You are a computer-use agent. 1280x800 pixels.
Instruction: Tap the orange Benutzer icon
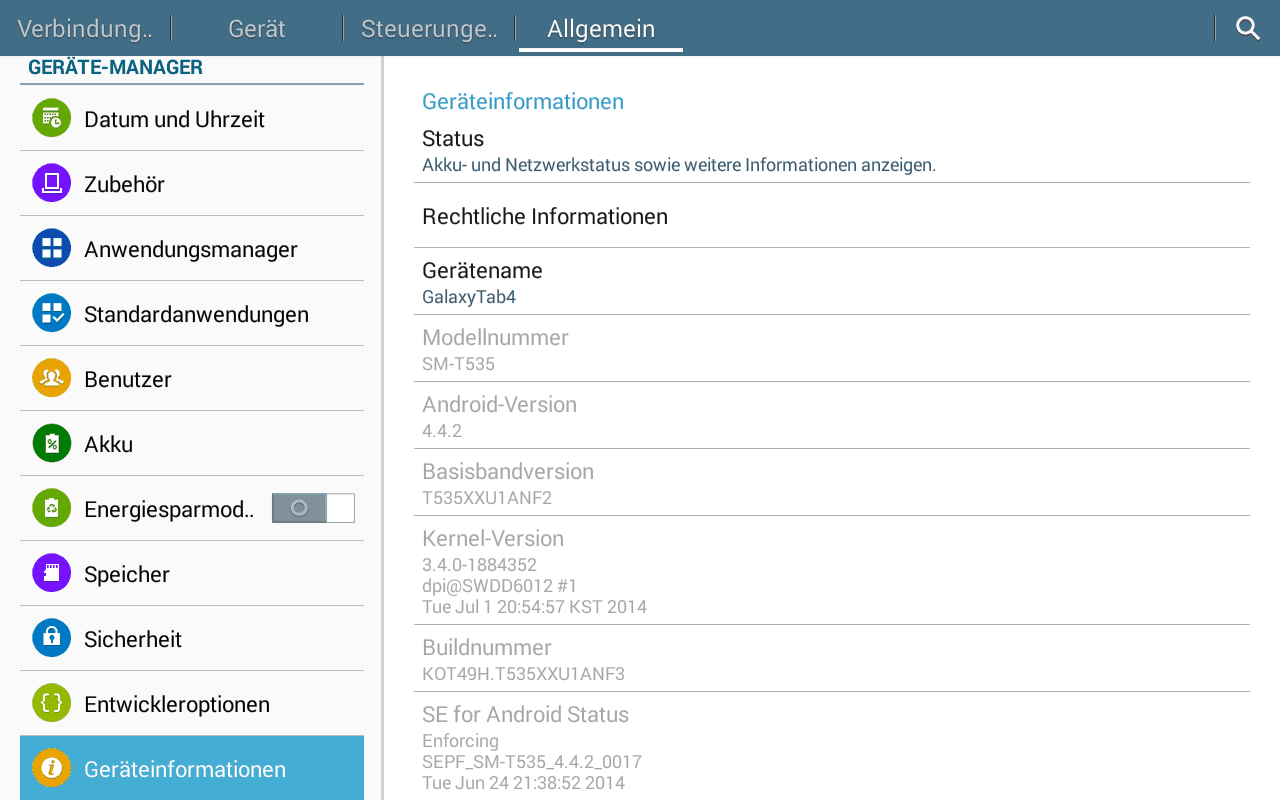click(51, 378)
